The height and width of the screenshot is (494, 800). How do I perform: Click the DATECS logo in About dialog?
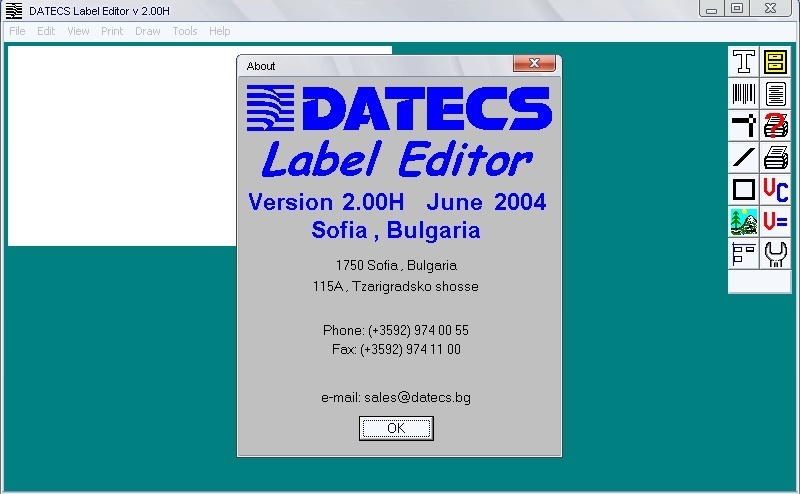399,108
